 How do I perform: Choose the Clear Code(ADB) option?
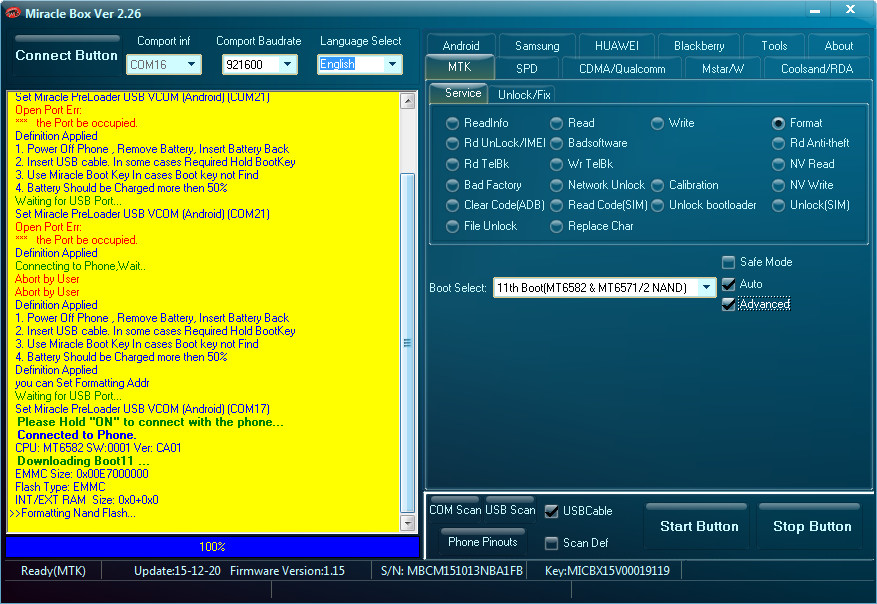[x=496, y=205]
